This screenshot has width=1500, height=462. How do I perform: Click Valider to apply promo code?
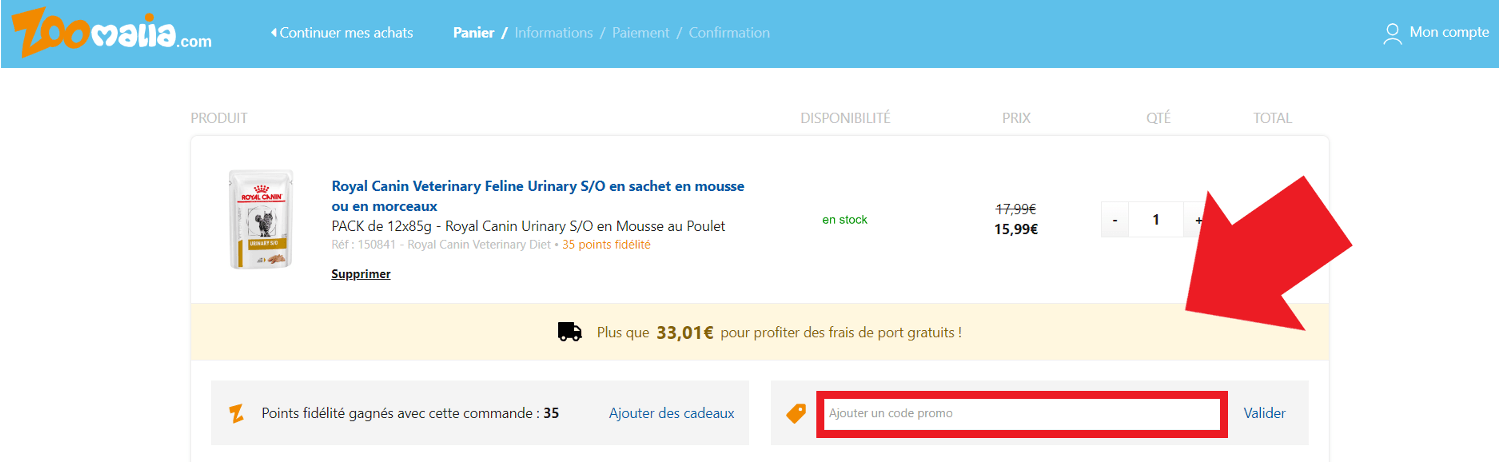1265,413
